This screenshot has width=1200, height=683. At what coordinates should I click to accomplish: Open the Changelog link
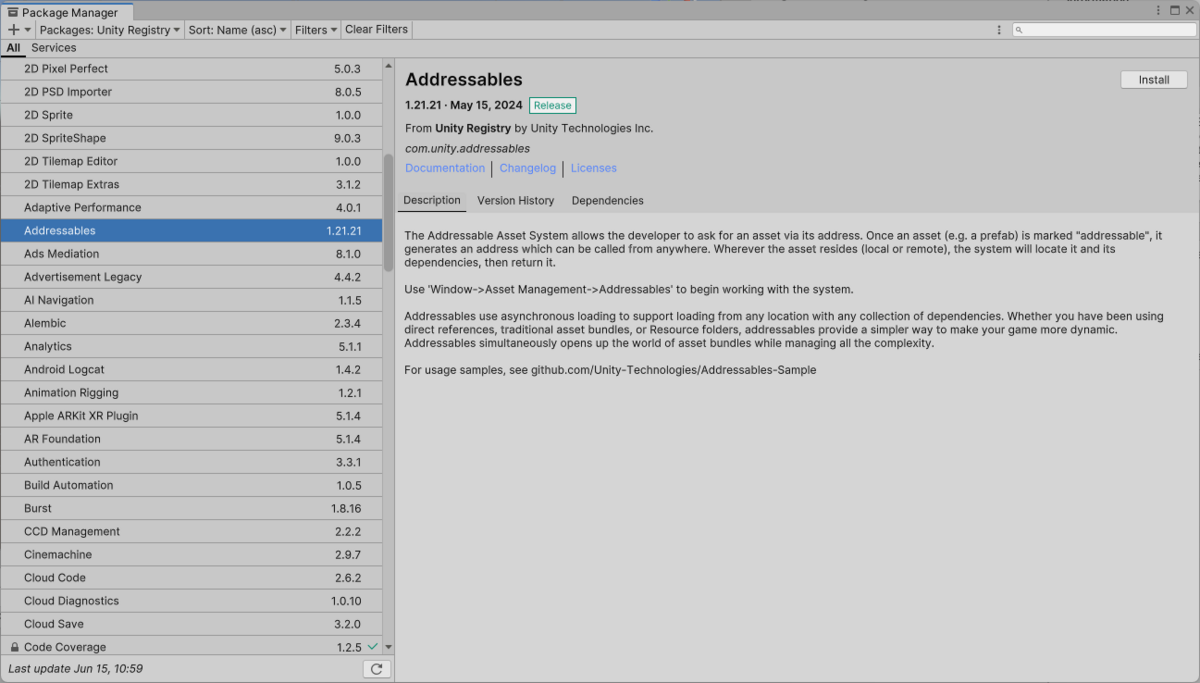527,168
